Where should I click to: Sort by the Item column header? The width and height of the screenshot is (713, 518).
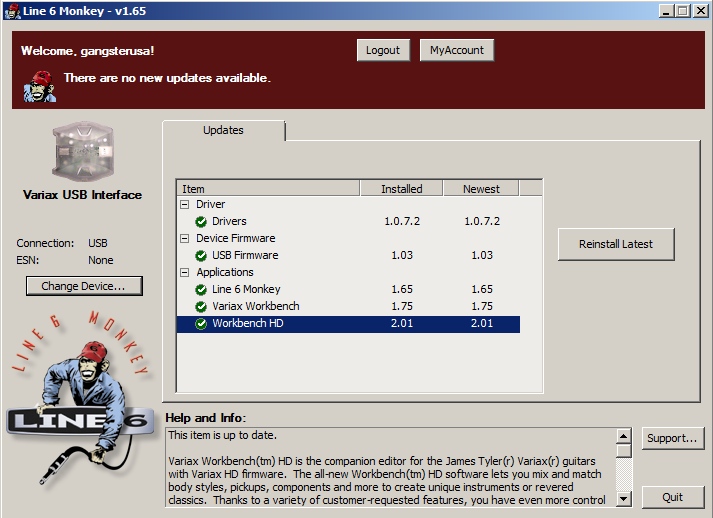tap(268, 189)
